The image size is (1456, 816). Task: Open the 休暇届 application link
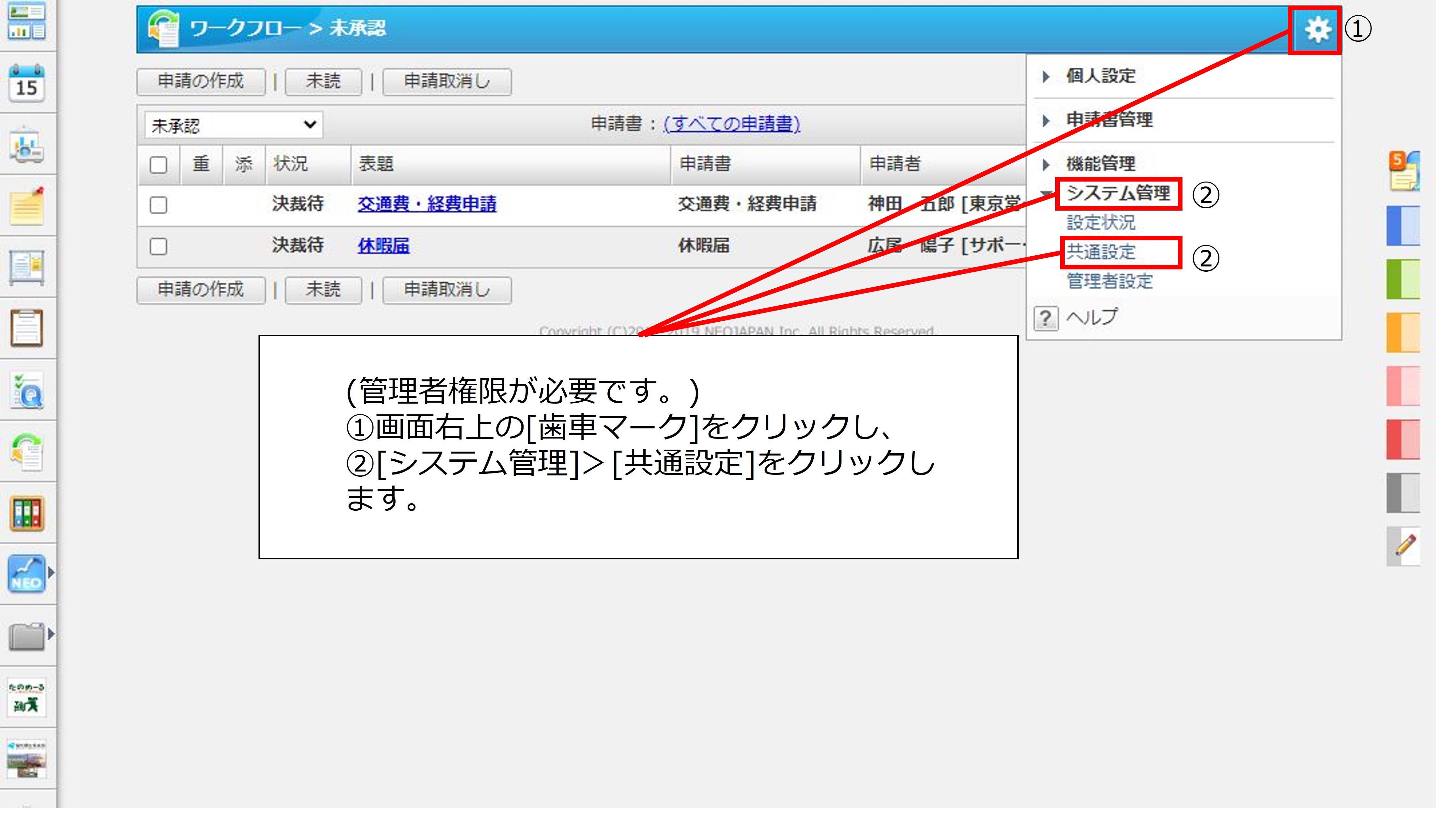click(x=383, y=246)
